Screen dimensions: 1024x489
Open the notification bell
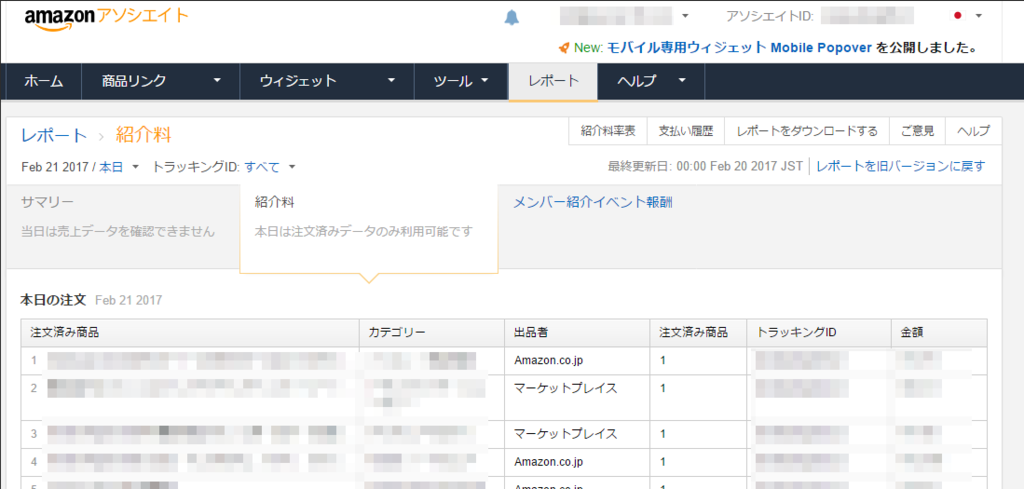[x=512, y=18]
